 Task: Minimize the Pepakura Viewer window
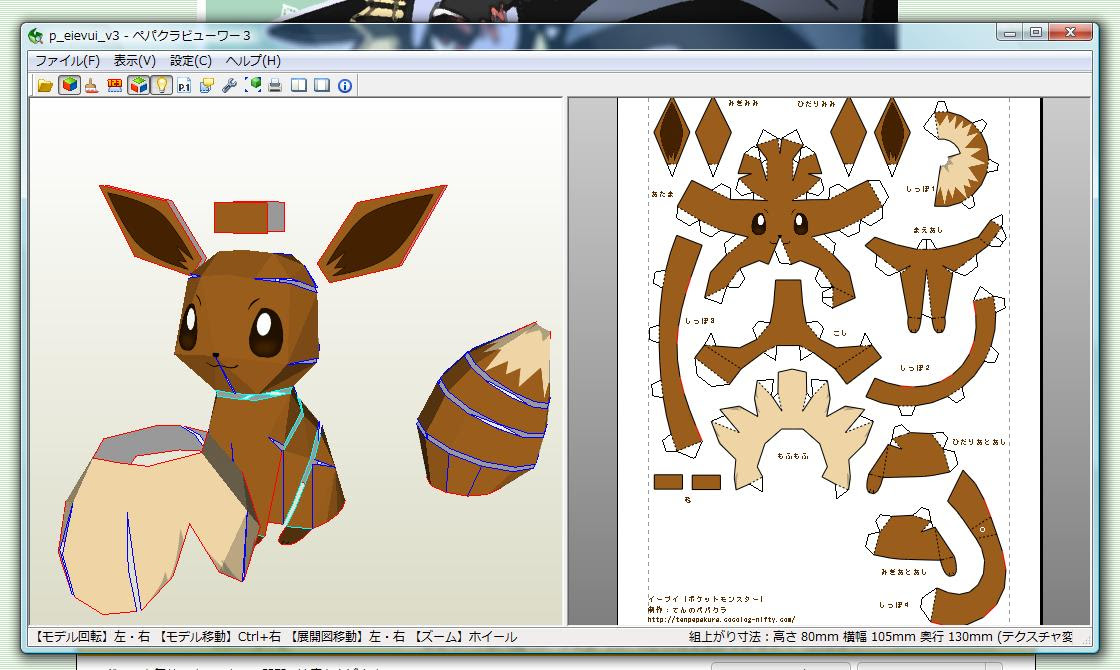[1010, 33]
